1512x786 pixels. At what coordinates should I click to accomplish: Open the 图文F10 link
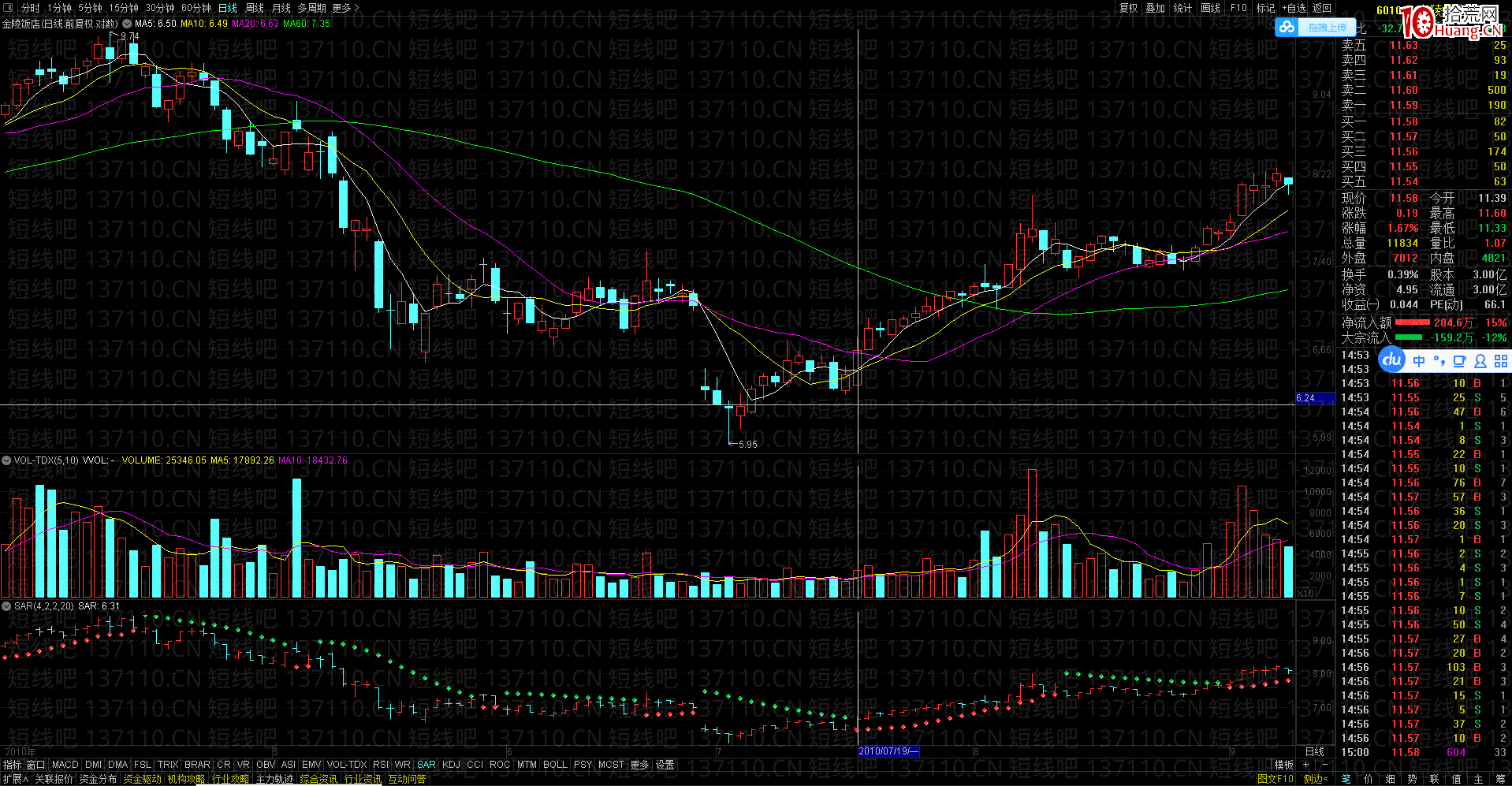point(1276,779)
